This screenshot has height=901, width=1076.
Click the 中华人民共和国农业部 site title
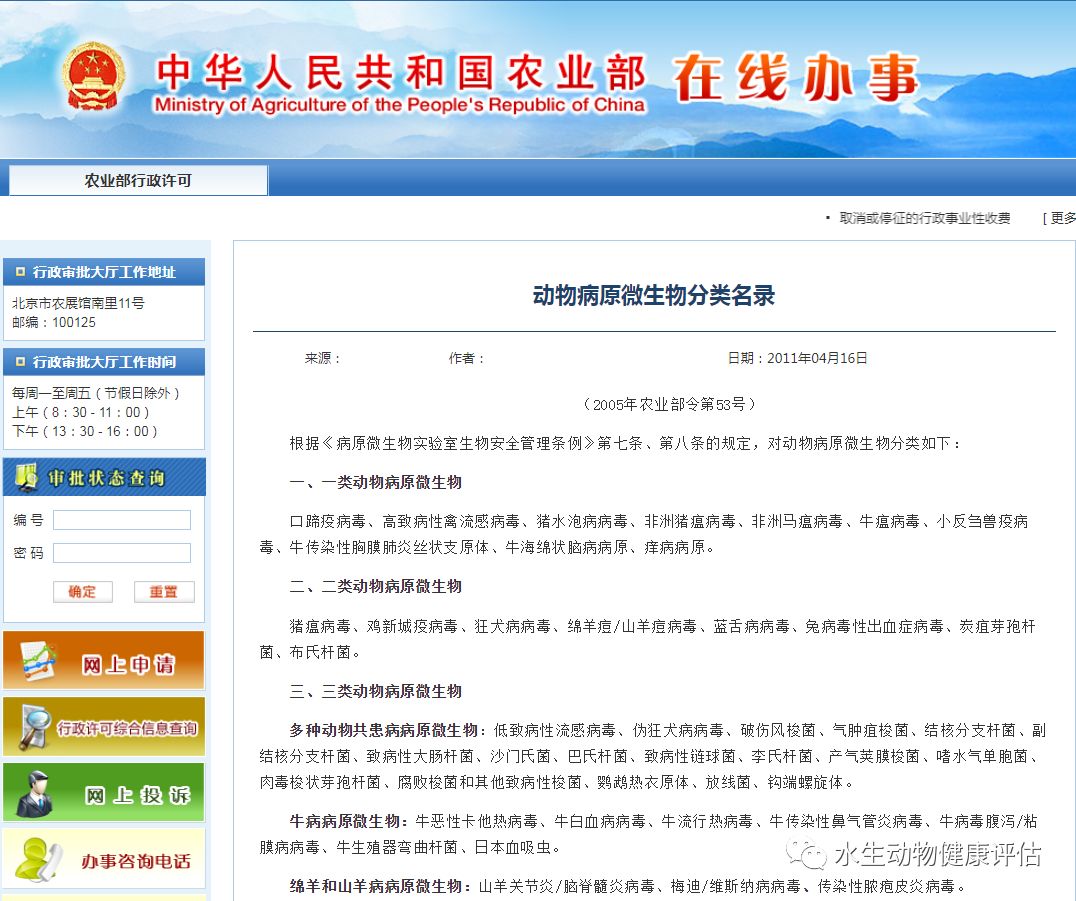click(x=400, y=73)
